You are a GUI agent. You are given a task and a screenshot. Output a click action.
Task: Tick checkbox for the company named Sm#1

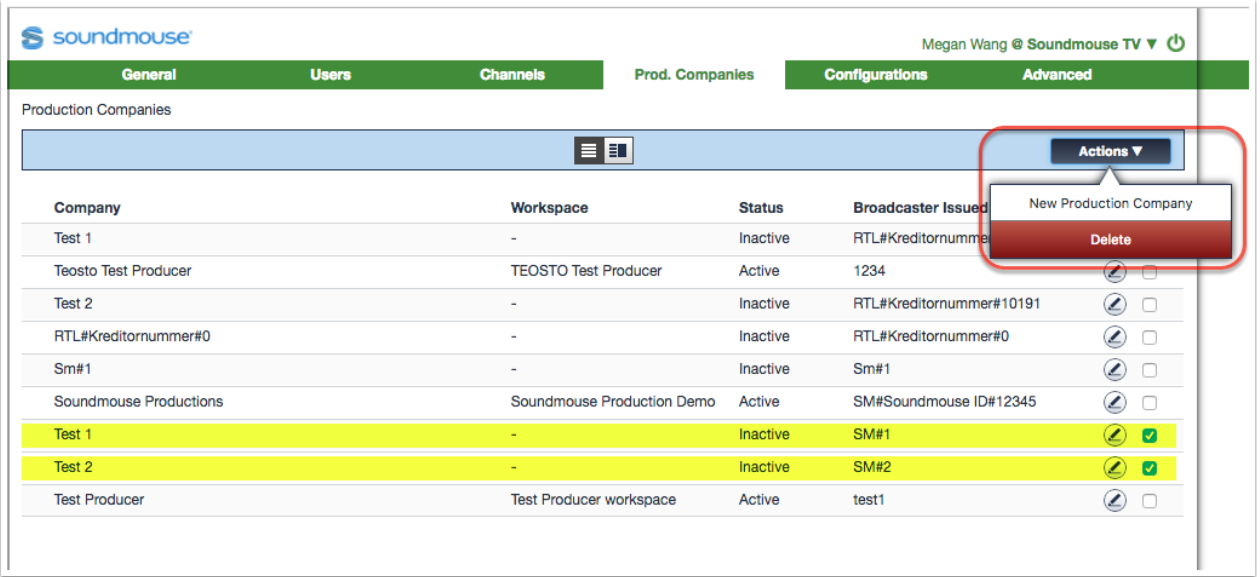pyautogui.click(x=1150, y=370)
